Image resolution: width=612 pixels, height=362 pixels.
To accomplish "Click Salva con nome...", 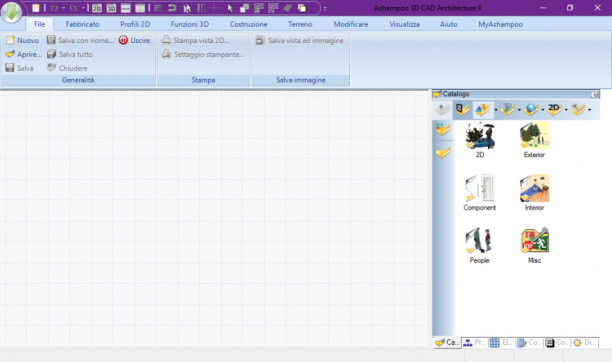I will (x=80, y=40).
